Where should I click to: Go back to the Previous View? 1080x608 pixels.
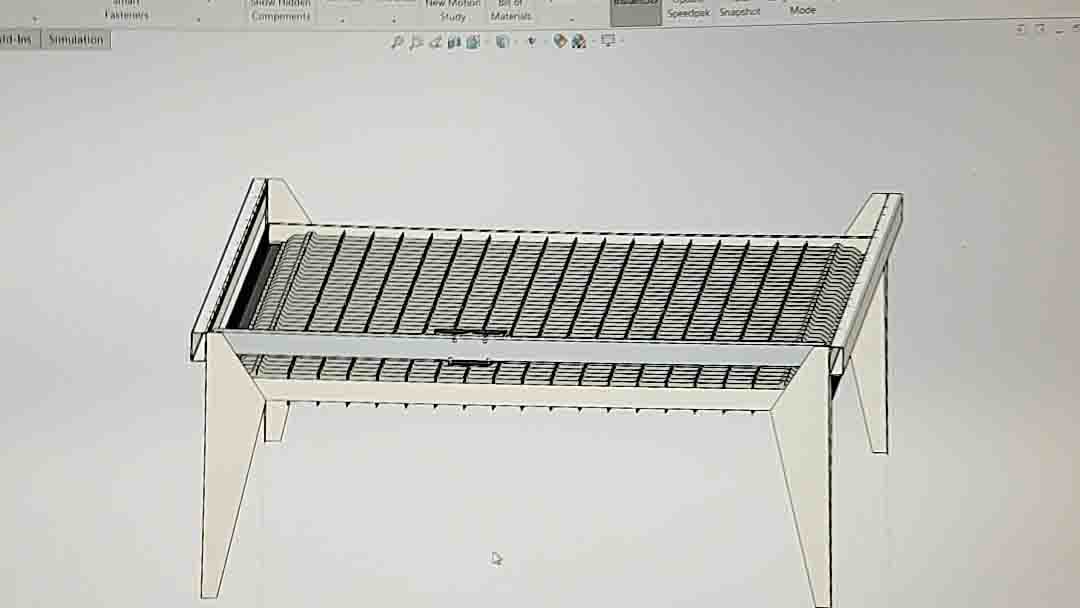click(x=435, y=42)
